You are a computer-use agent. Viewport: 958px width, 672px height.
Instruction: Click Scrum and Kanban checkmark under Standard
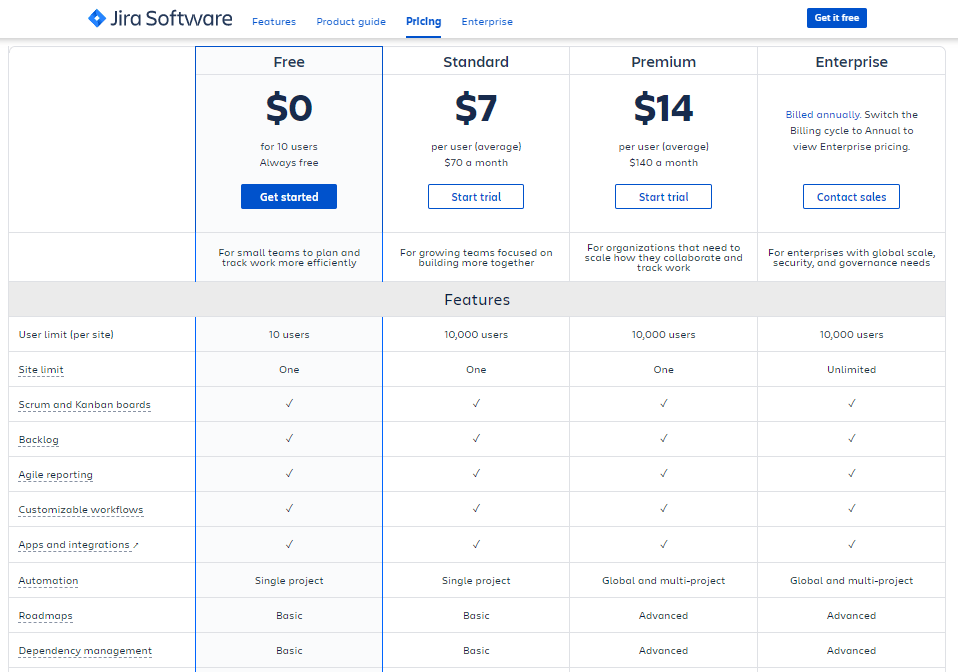coord(476,403)
